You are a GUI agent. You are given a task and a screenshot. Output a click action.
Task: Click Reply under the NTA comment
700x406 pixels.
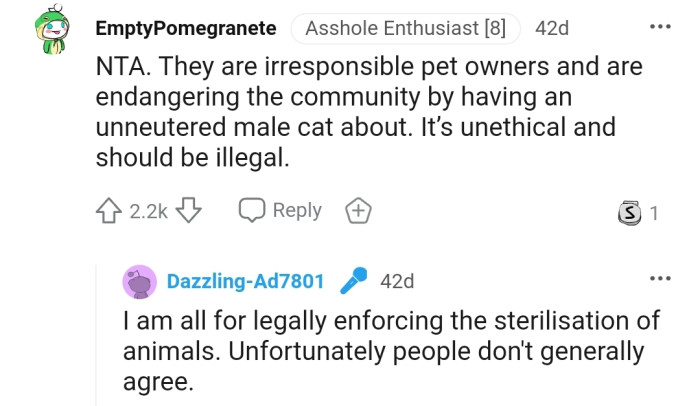point(281,210)
